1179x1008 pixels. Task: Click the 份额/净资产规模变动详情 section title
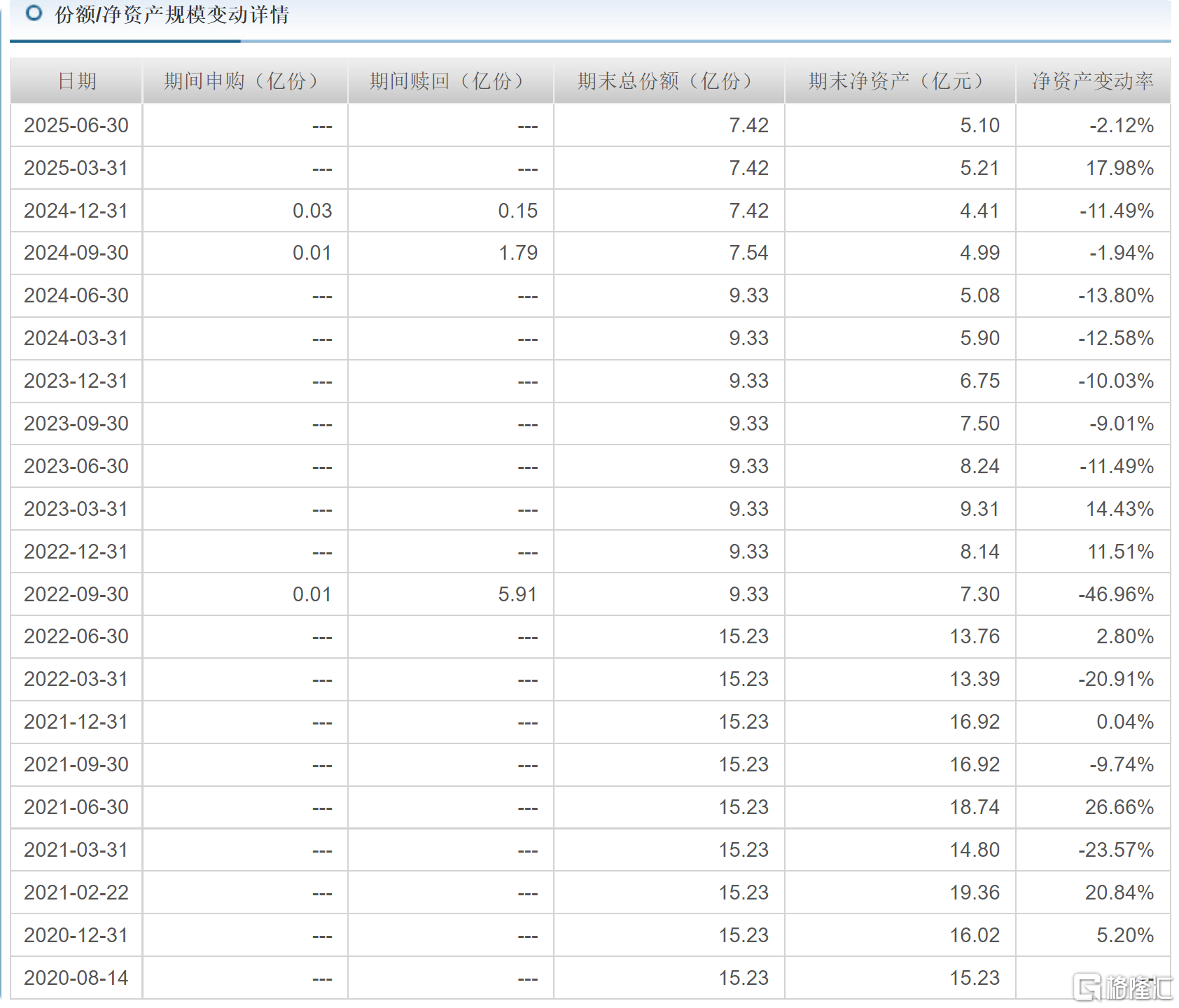(x=172, y=15)
